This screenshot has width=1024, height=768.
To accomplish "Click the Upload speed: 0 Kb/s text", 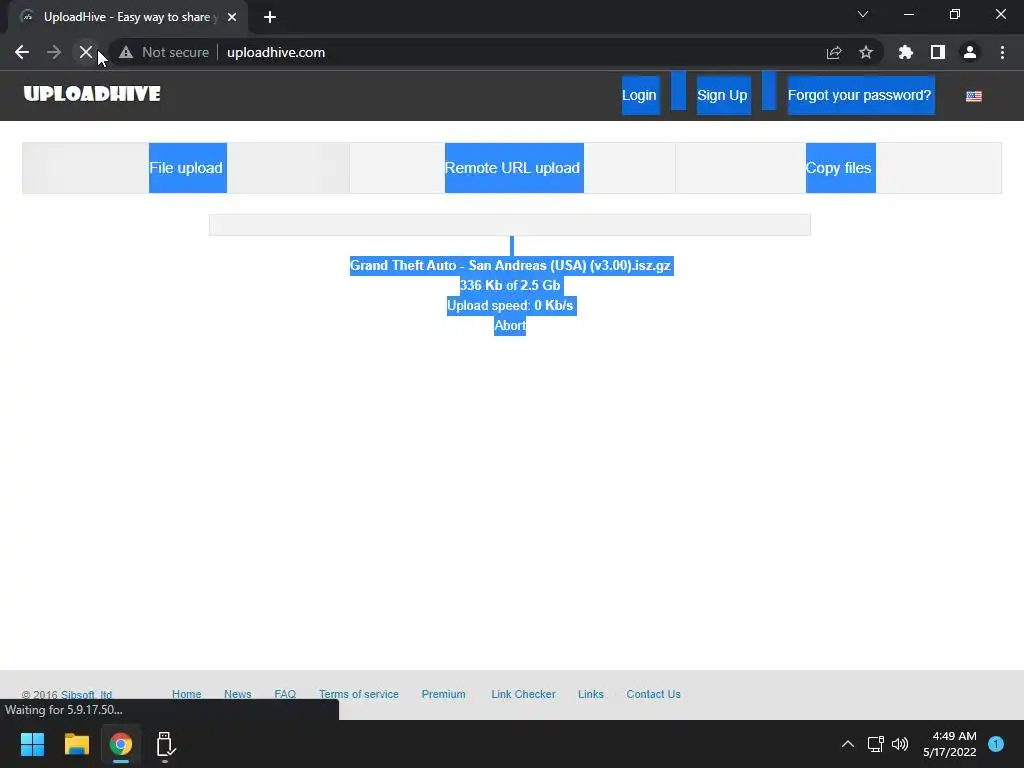I will (511, 305).
